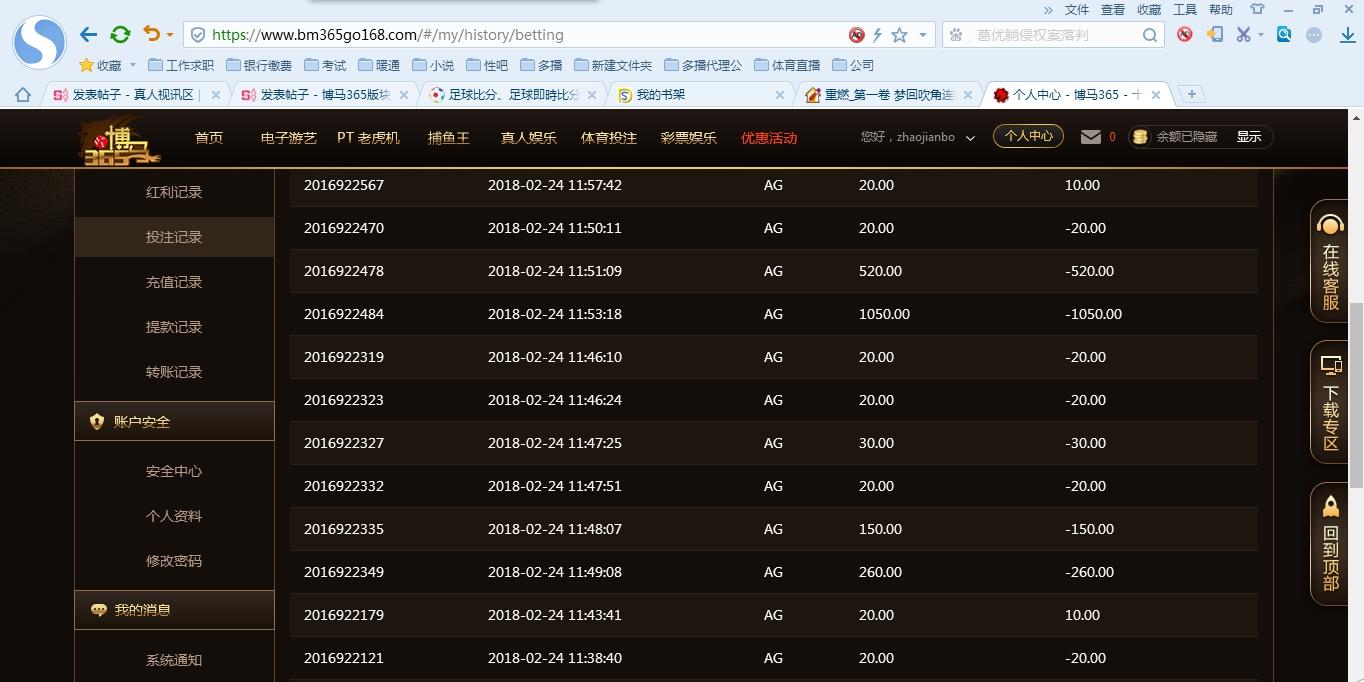
Task: Open the 帮助 menu
Action: [x=1221, y=9]
